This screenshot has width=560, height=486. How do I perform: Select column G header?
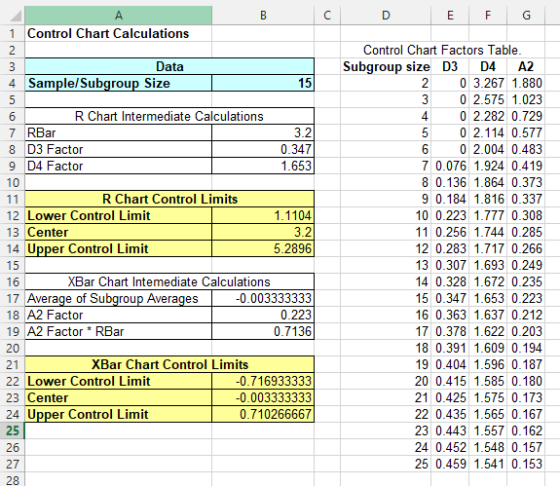[526, 15]
